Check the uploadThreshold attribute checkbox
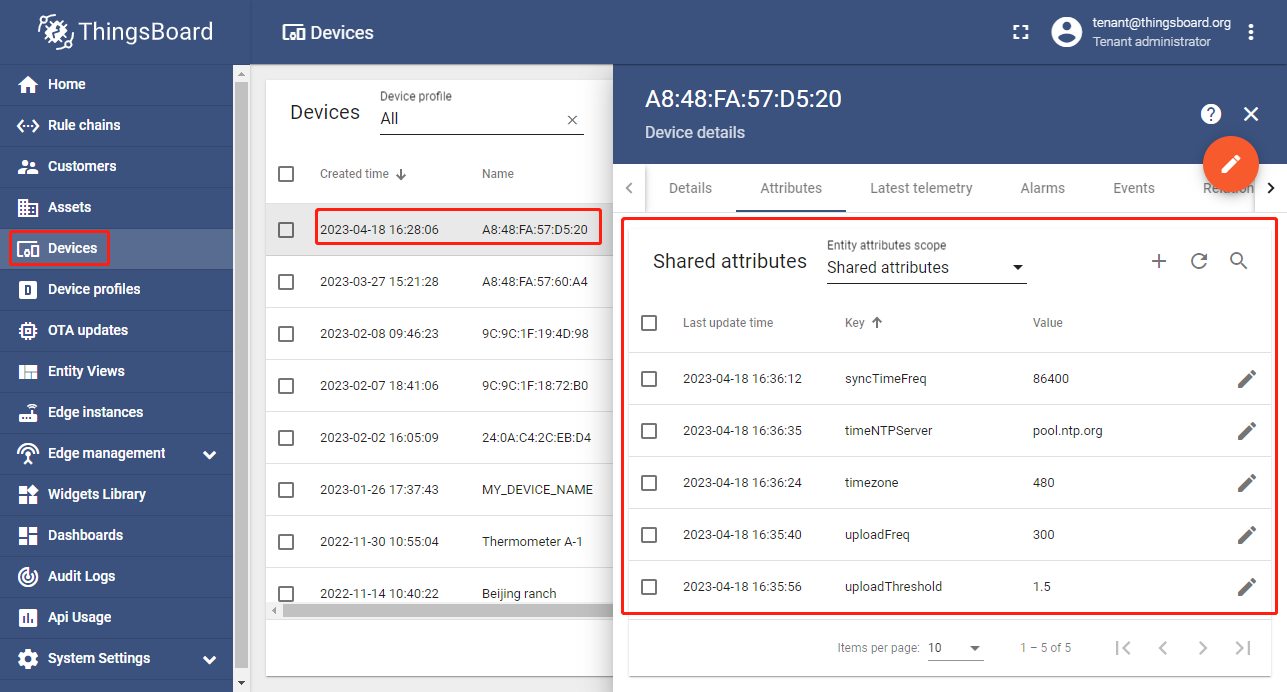1287x692 pixels. (649, 587)
